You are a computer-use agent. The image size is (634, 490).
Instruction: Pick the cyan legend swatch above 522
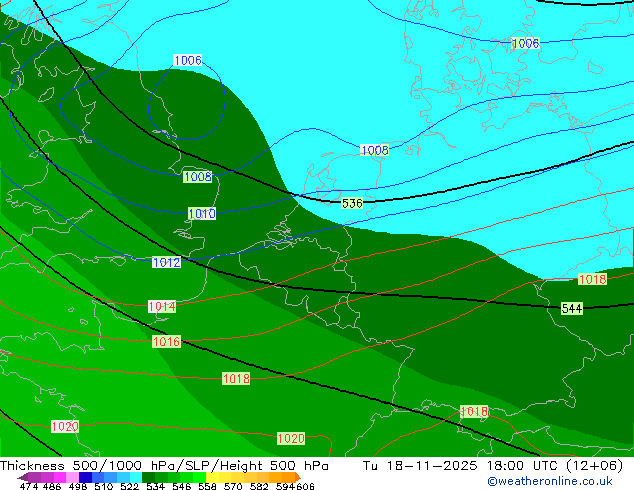136,477
